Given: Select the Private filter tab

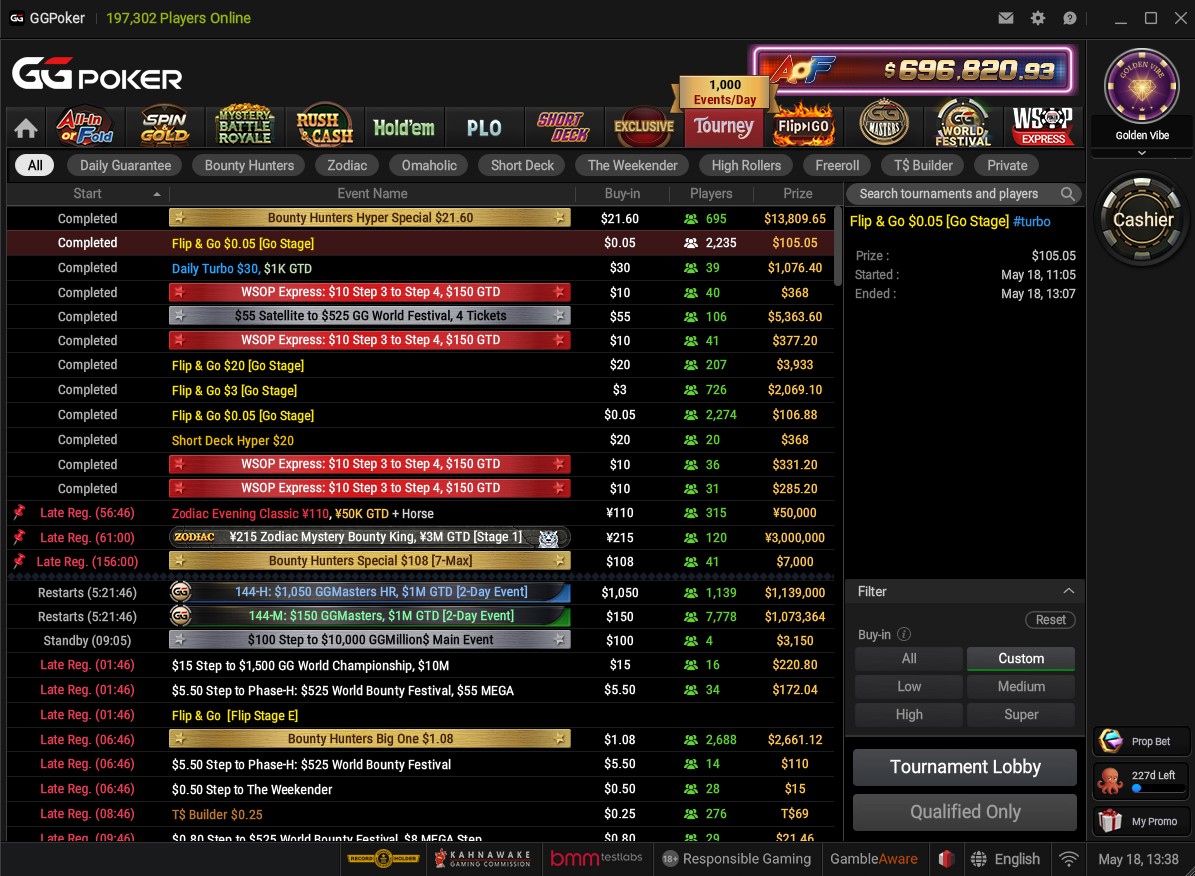Looking at the screenshot, I should tap(1007, 165).
